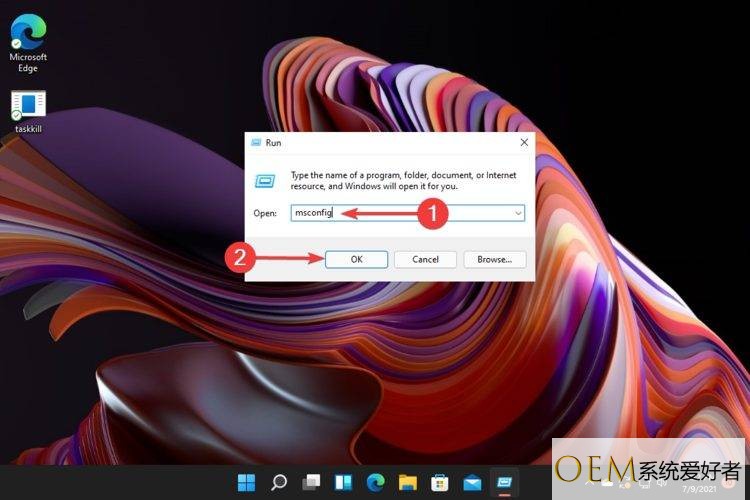Screen dimensions: 750x500
Task: Open Microsoft Edge desktop shortcut
Action: (x=28, y=35)
